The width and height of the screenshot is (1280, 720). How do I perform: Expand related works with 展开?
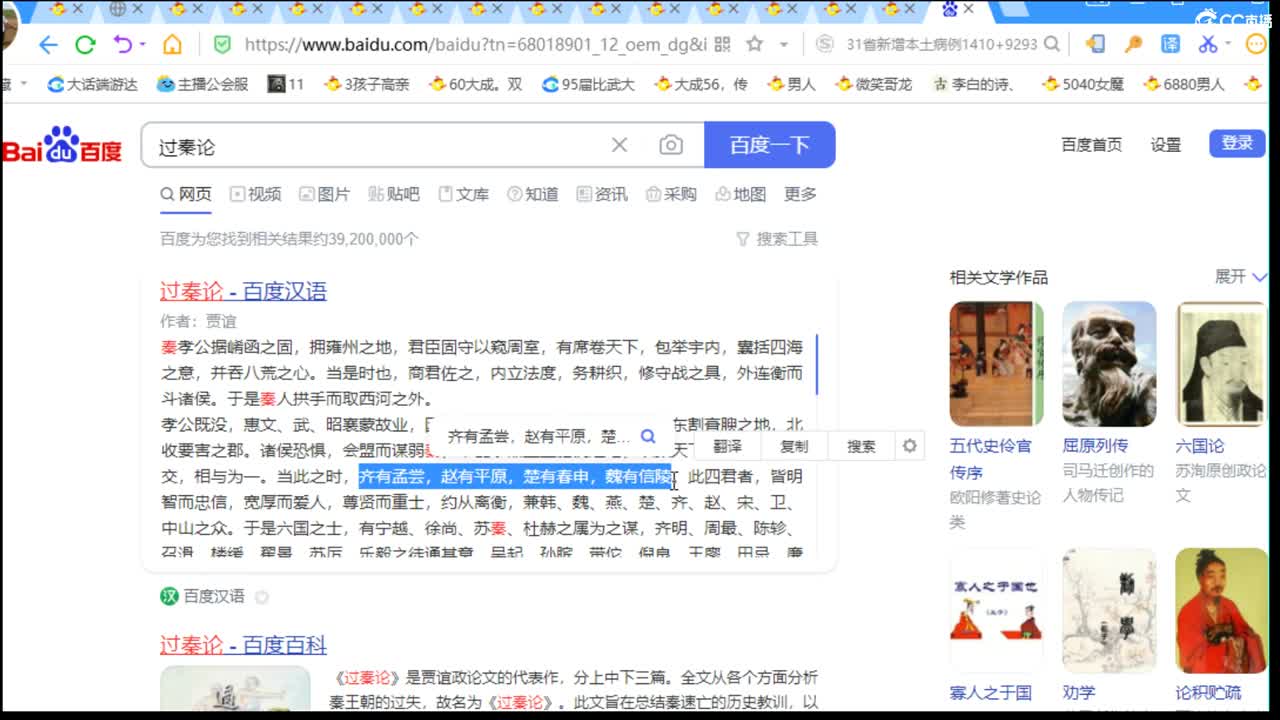click(1240, 276)
